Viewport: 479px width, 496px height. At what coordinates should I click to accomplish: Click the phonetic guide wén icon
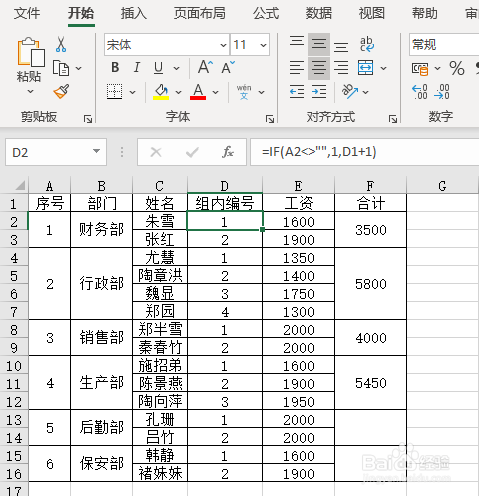pos(244,92)
